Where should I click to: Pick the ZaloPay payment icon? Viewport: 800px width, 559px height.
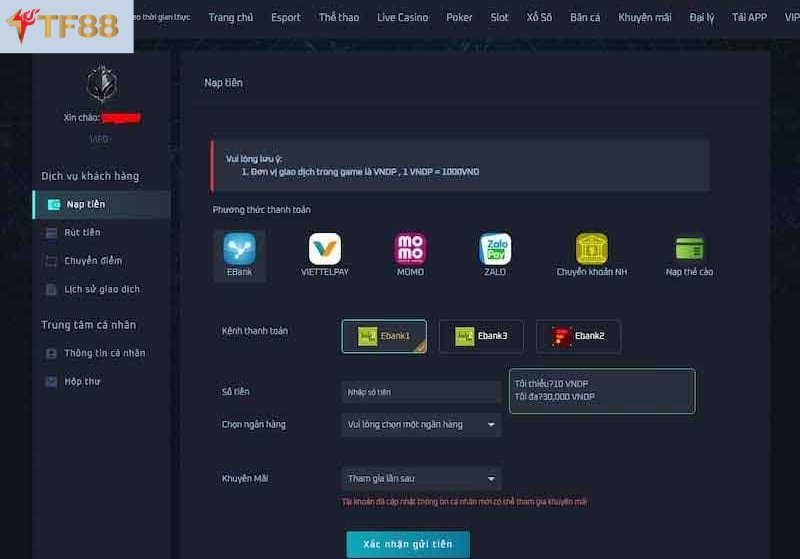pos(495,248)
